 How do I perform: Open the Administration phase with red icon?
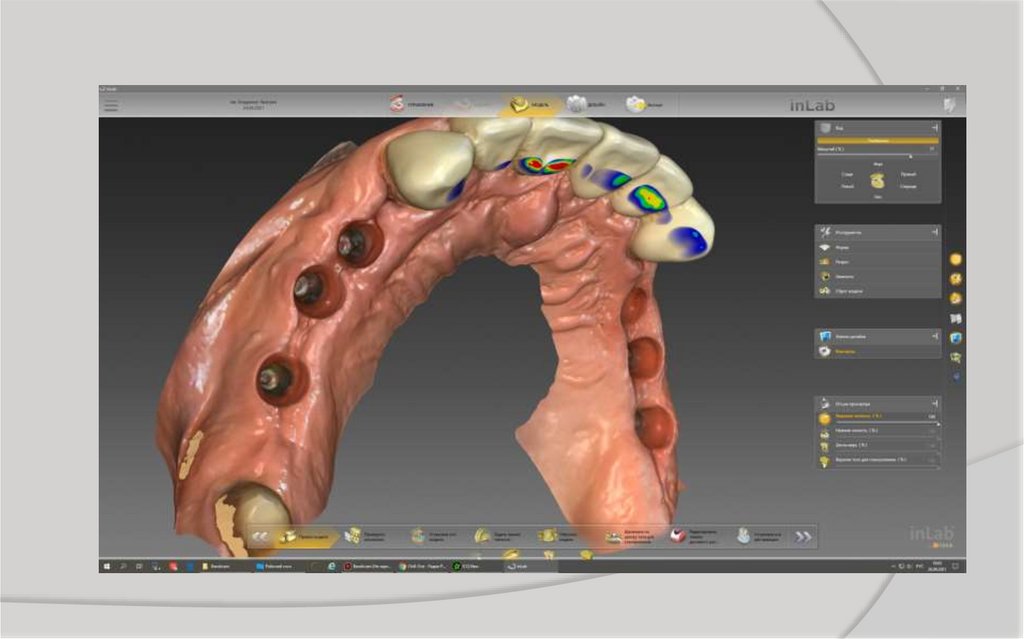coord(411,104)
